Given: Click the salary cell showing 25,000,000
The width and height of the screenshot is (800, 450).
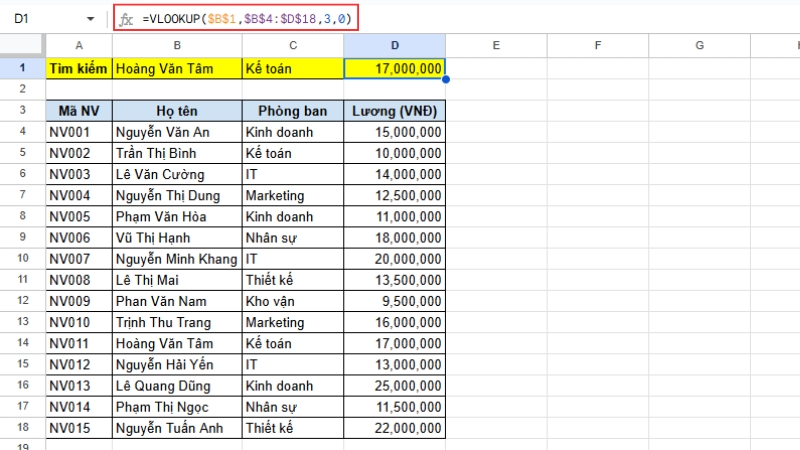Looking at the screenshot, I should tap(394, 385).
